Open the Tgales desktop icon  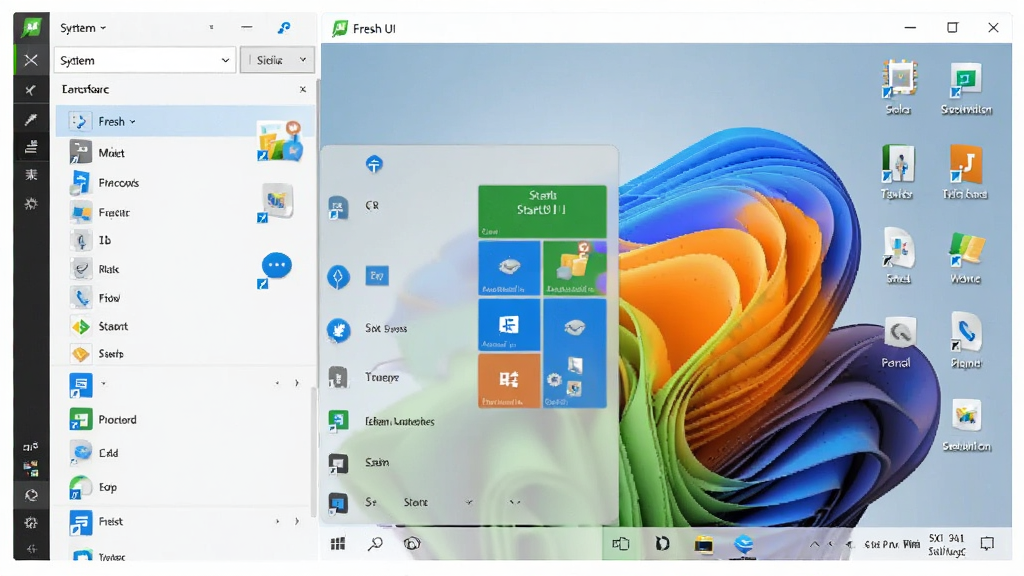coord(898,172)
